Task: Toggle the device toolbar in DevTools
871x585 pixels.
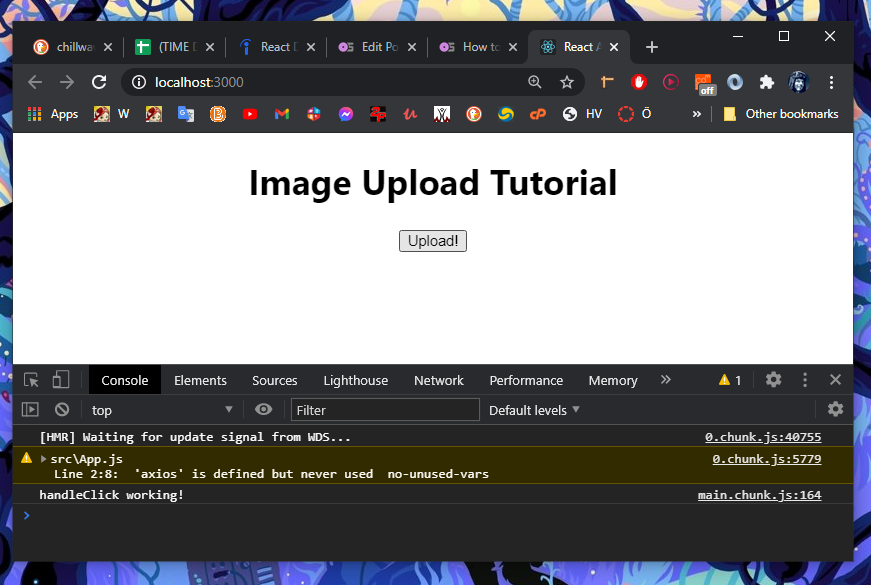Action: (x=60, y=380)
